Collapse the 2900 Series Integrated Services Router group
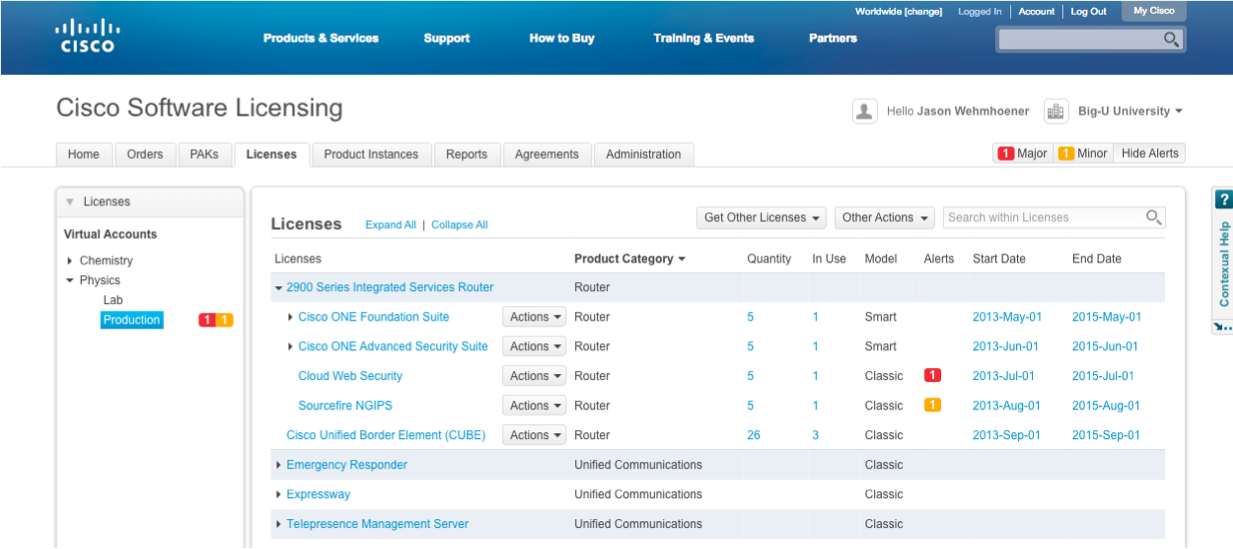The width and height of the screenshot is (1233, 549). (279, 288)
